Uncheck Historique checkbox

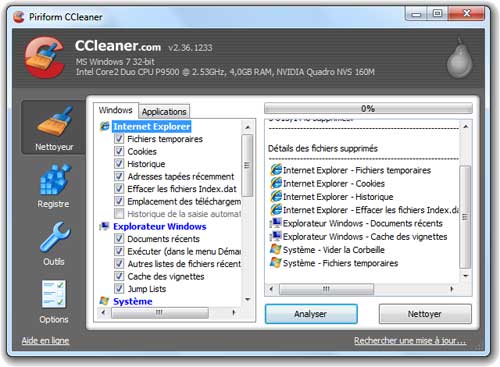click(x=119, y=164)
